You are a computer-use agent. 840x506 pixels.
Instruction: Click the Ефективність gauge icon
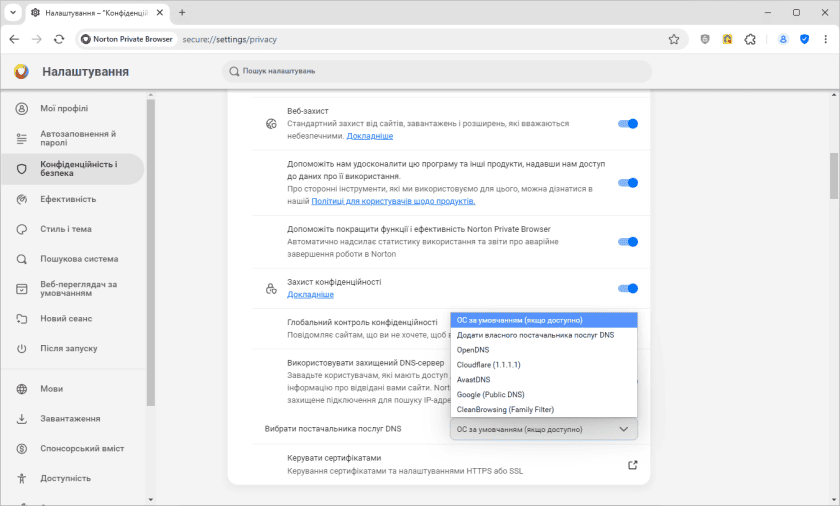pyautogui.click(x=21, y=199)
